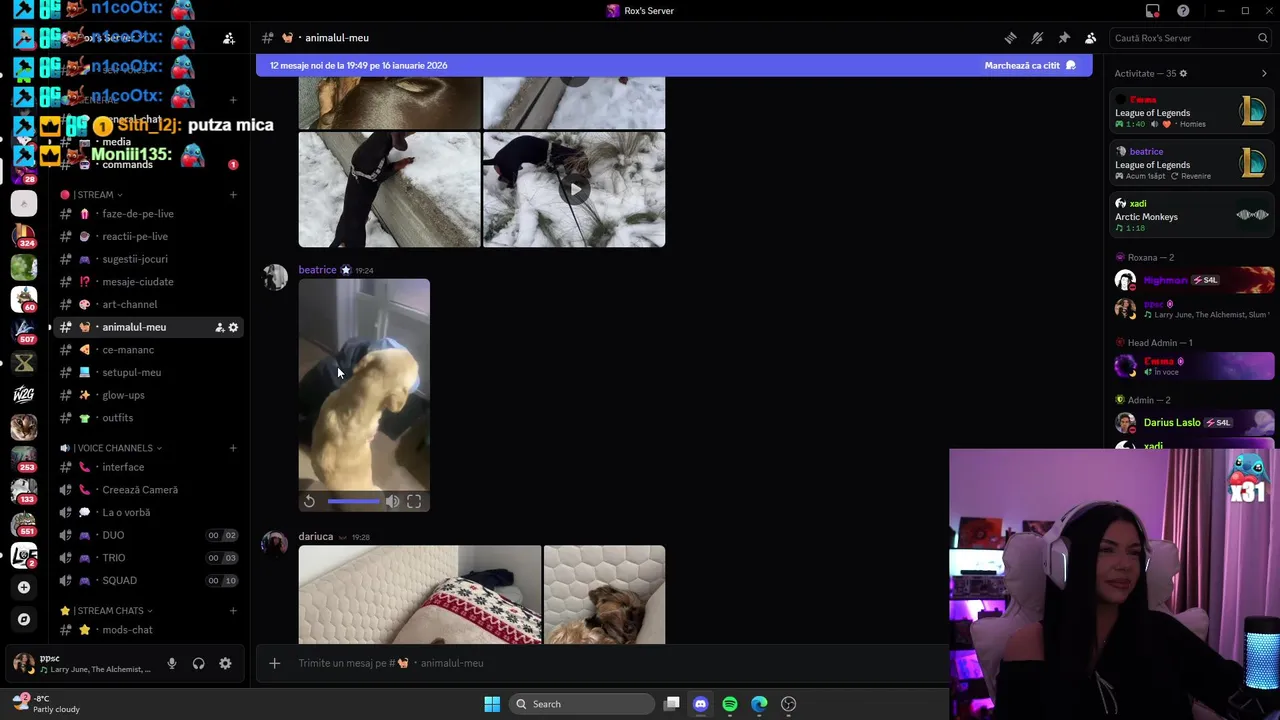Create channel in STREAM CHATS plus

click(x=233, y=611)
